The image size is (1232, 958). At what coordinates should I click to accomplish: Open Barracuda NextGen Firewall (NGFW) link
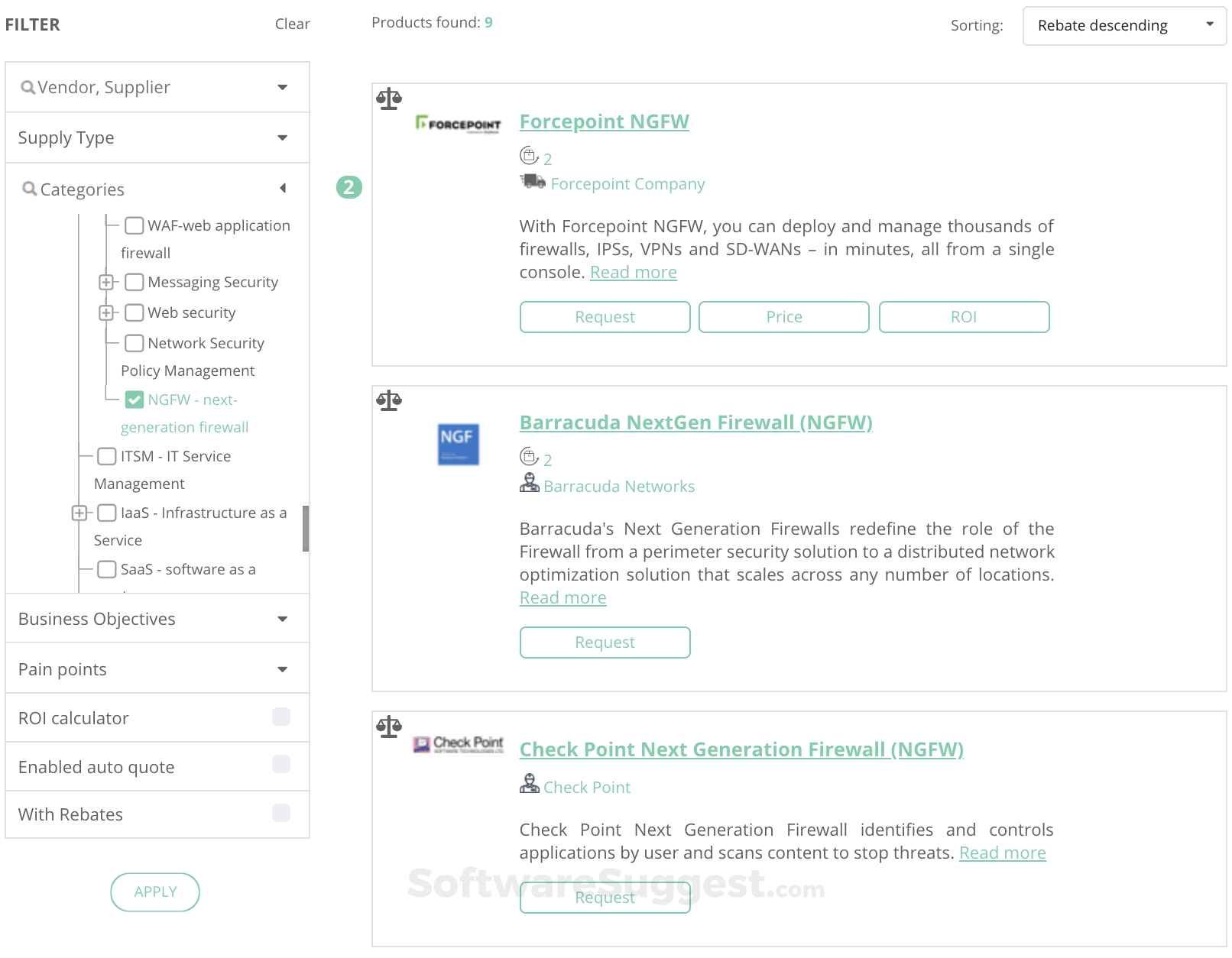coord(695,422)
